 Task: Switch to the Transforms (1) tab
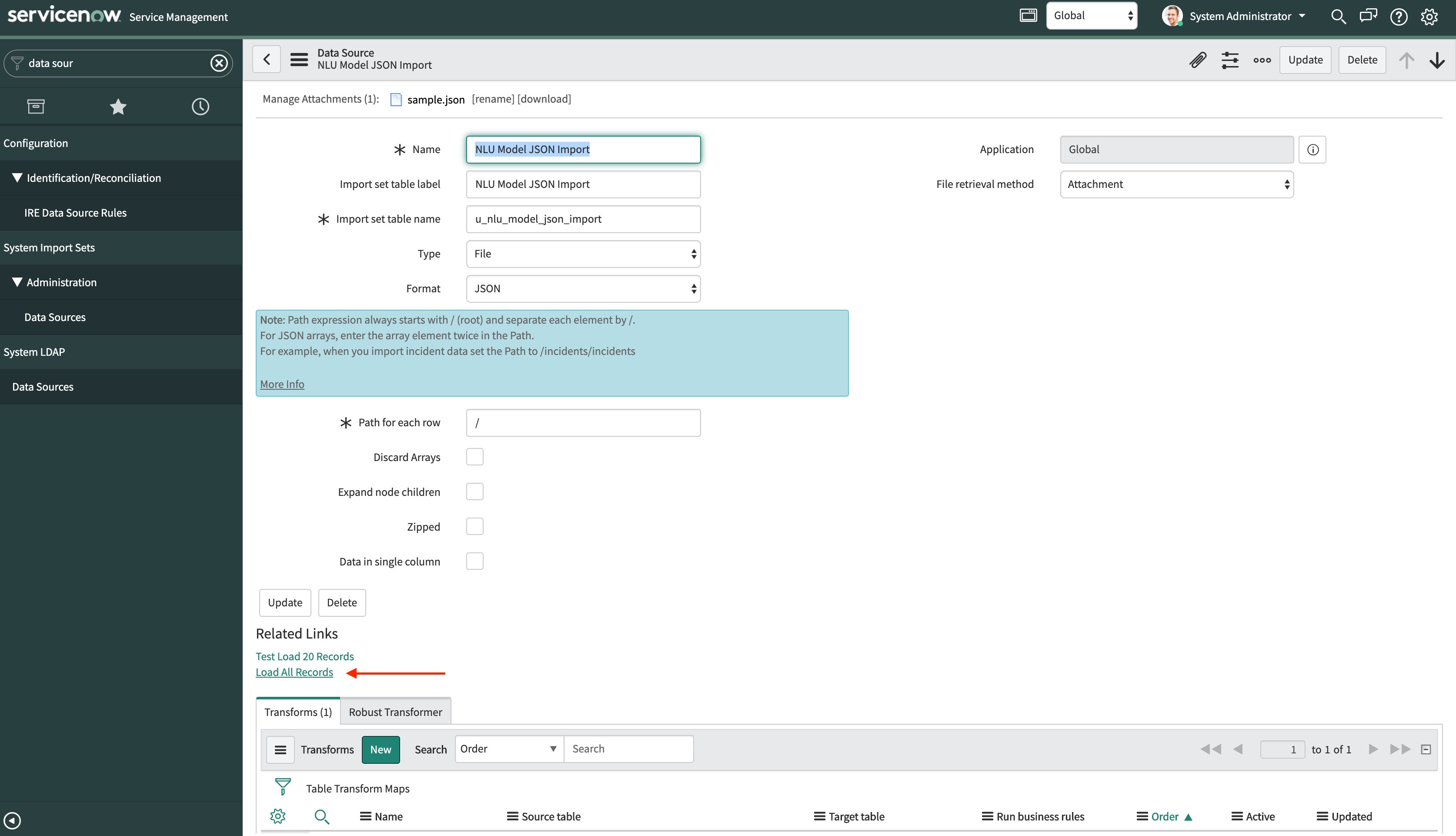298,712
